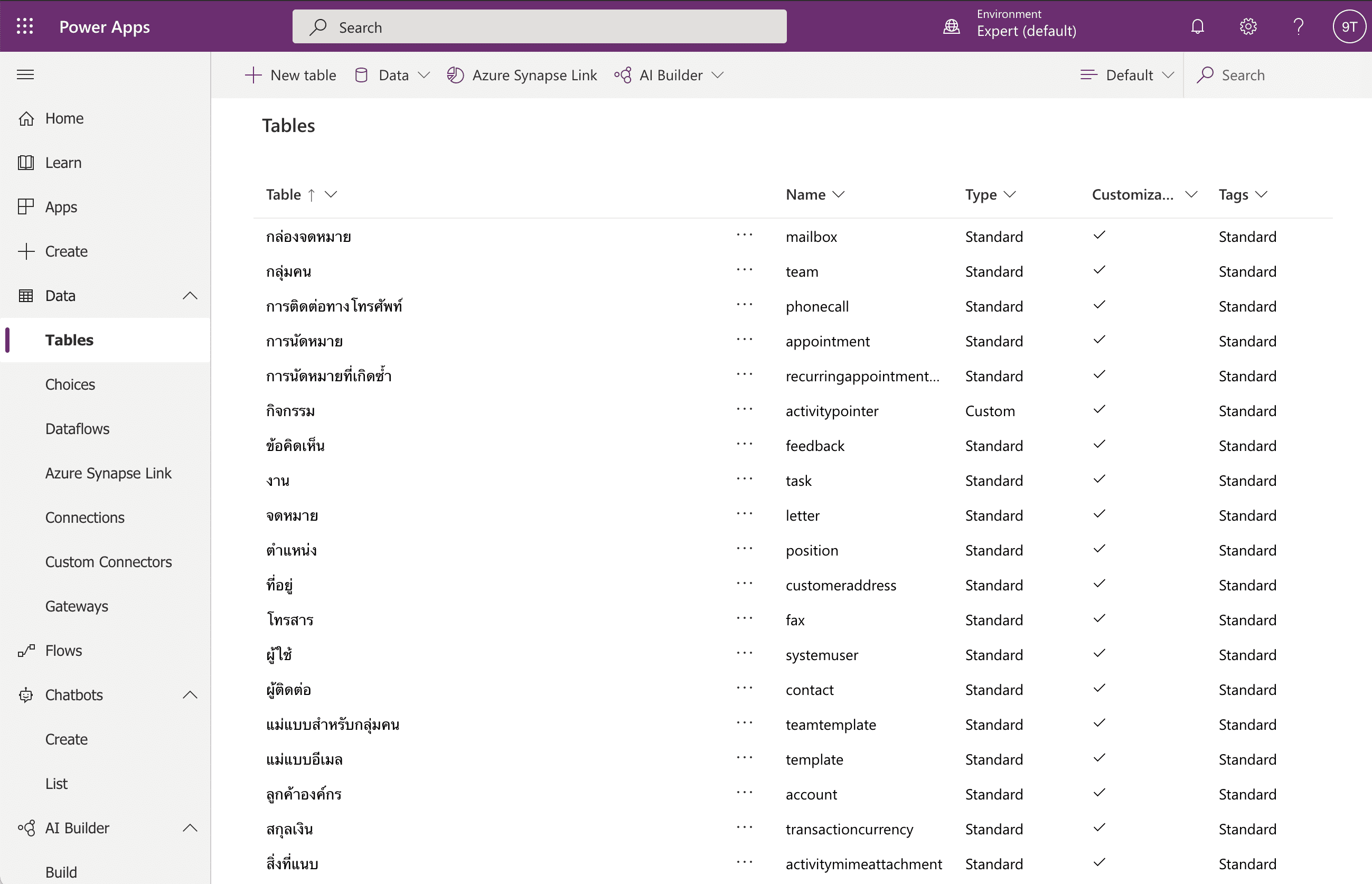Screen dimensions: 1372x884
Task: Click customizable checkmark in feedback row
Action: tap(1099, 445)
